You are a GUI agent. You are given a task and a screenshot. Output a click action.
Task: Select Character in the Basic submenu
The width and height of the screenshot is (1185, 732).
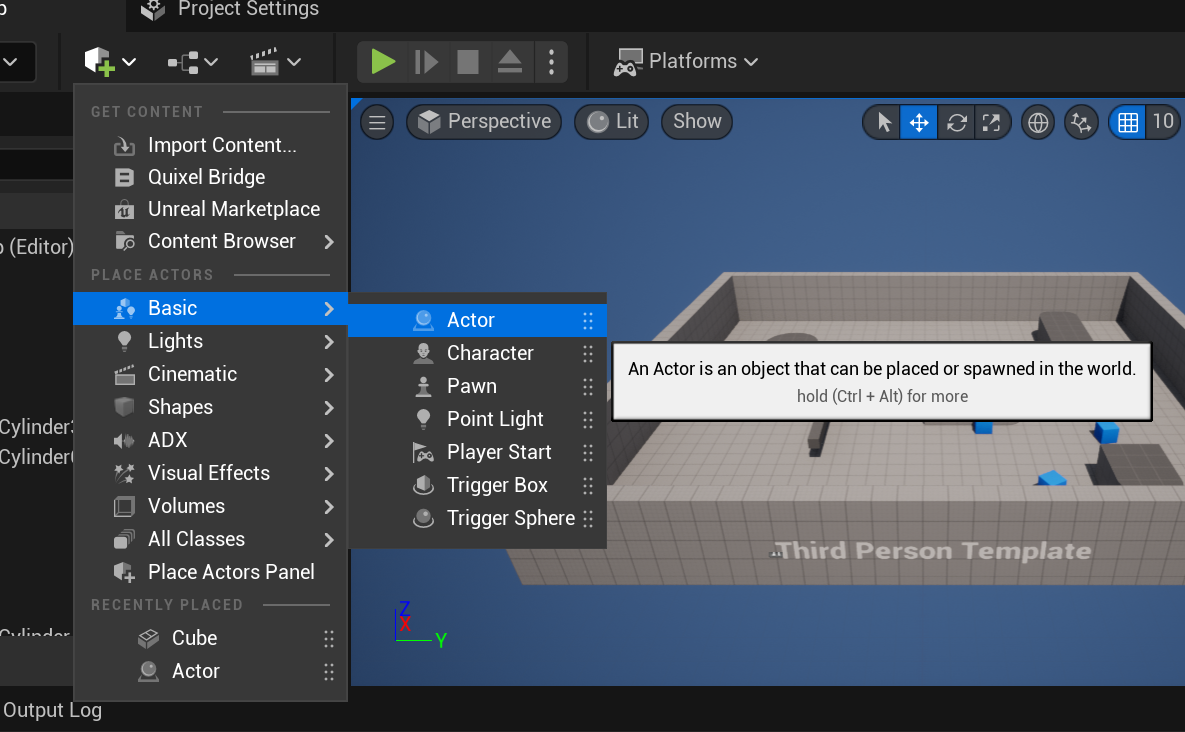coord(477,354)
